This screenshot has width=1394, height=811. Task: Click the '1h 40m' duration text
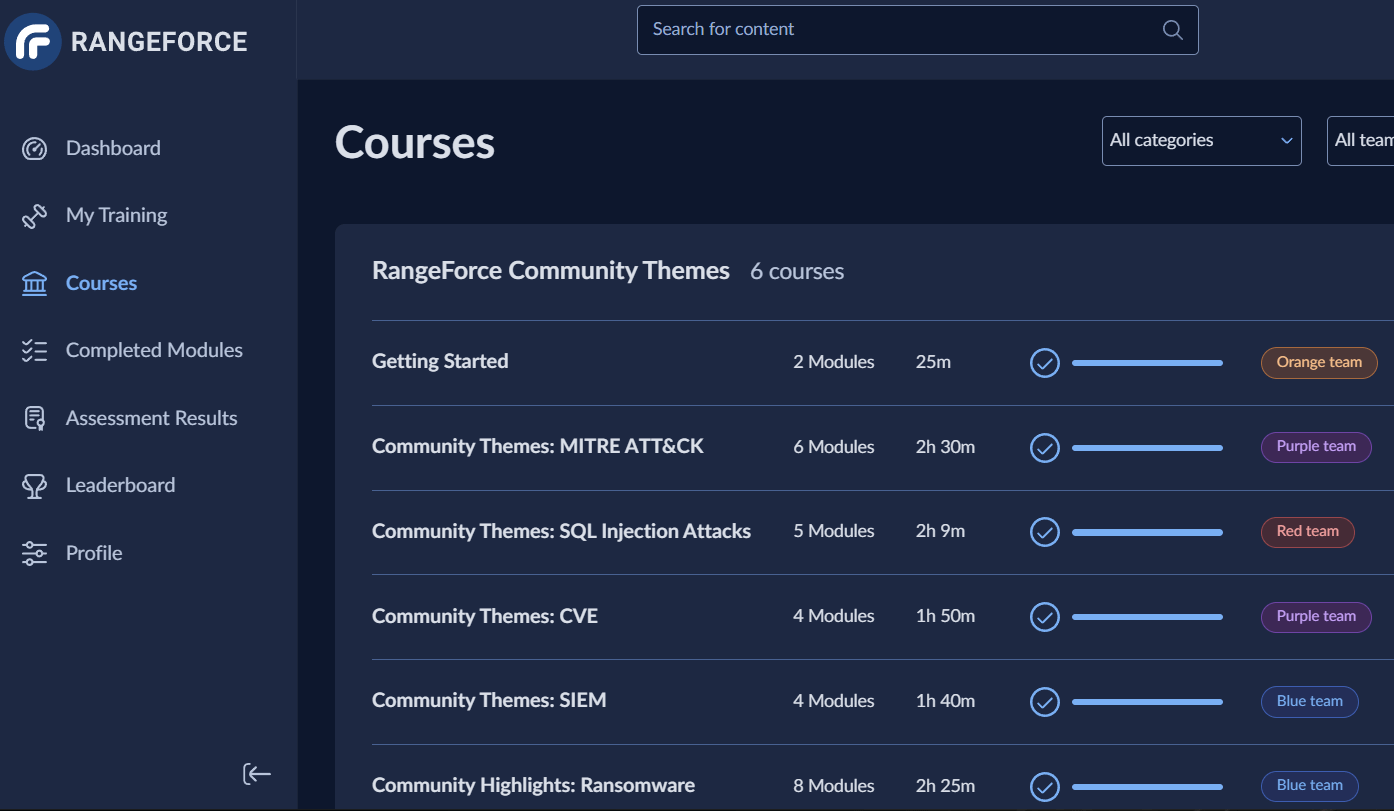pyautogui.click(x=945, y=701)
